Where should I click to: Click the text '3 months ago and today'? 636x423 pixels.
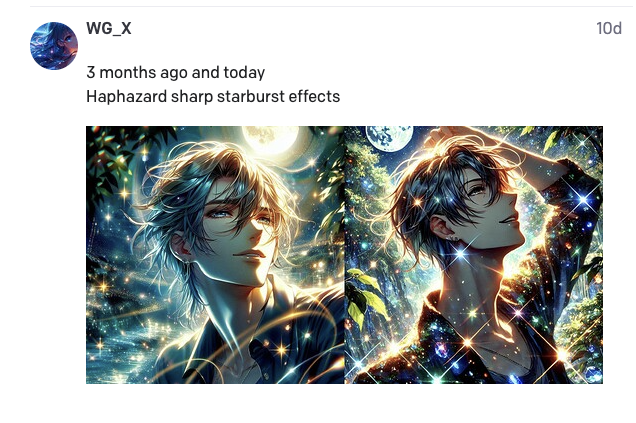[176, 73]
